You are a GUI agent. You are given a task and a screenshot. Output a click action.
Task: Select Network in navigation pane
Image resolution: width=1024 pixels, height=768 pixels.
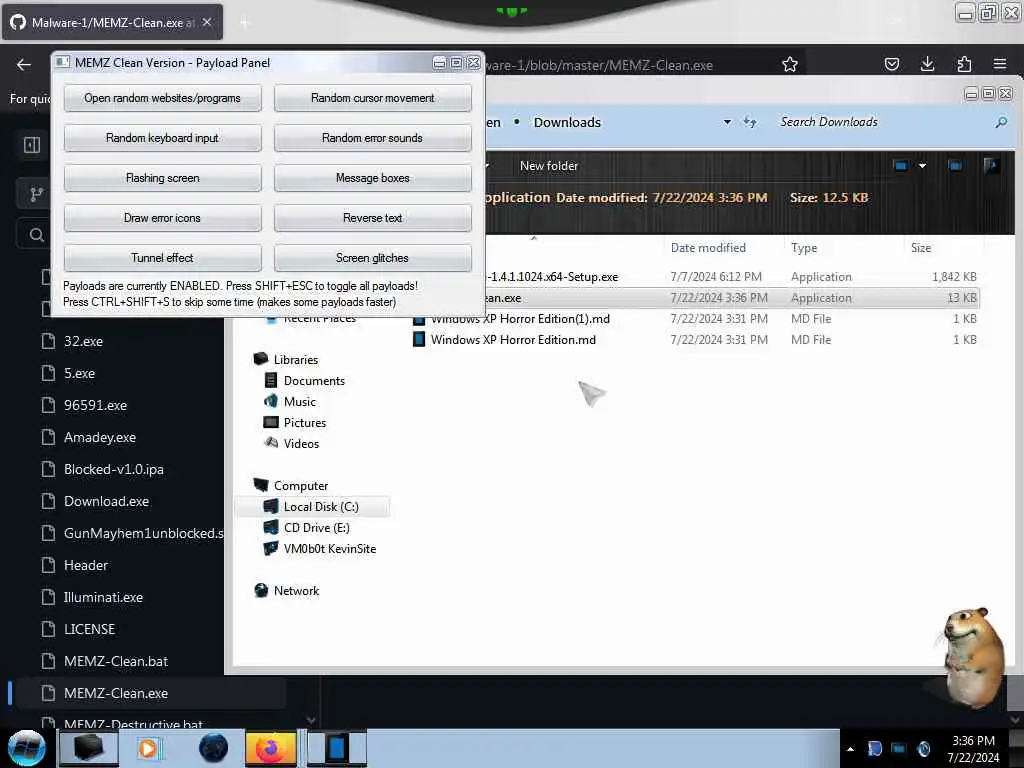pos(296,590)
